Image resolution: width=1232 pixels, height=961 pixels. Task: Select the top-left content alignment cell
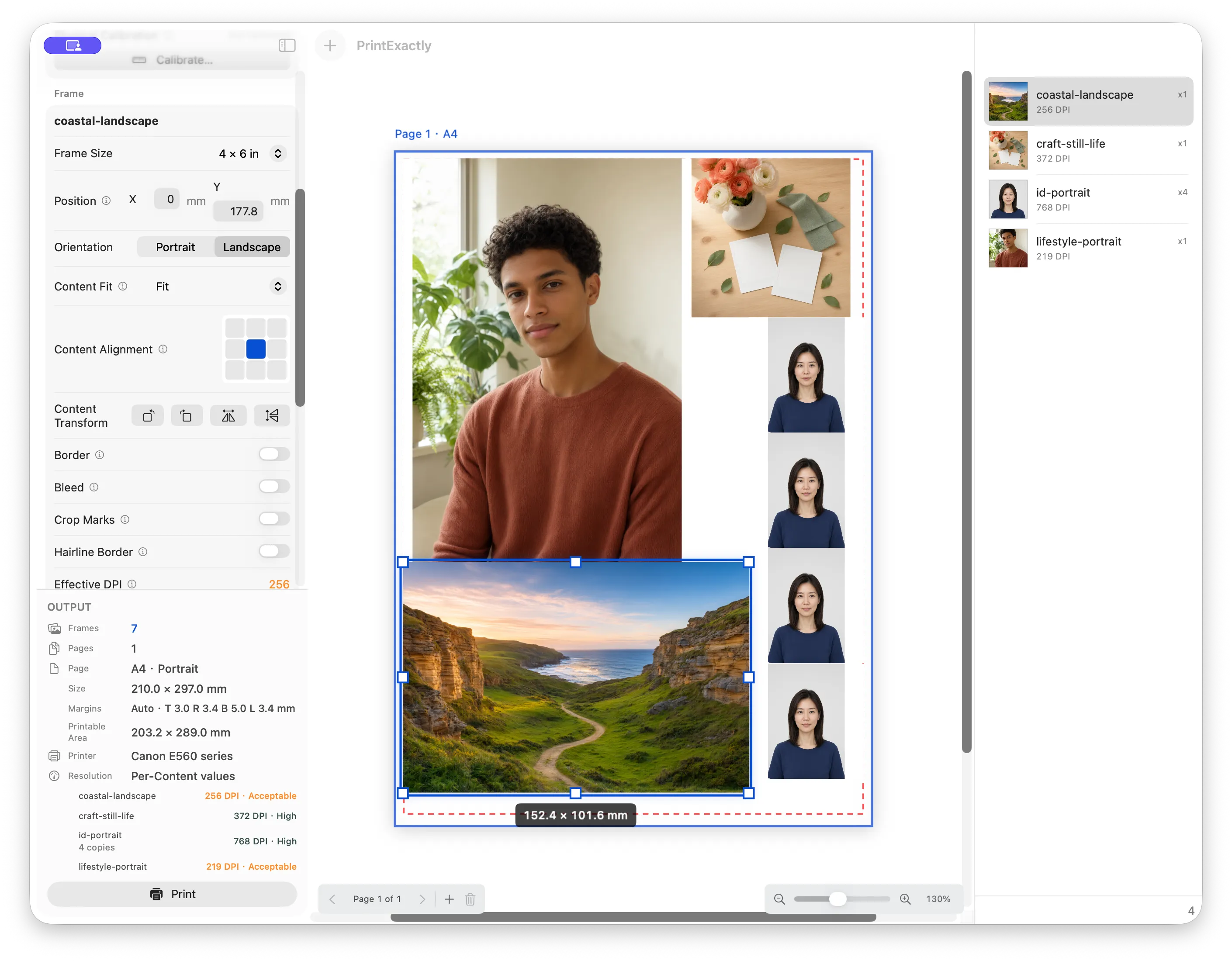tap(235, 328)
